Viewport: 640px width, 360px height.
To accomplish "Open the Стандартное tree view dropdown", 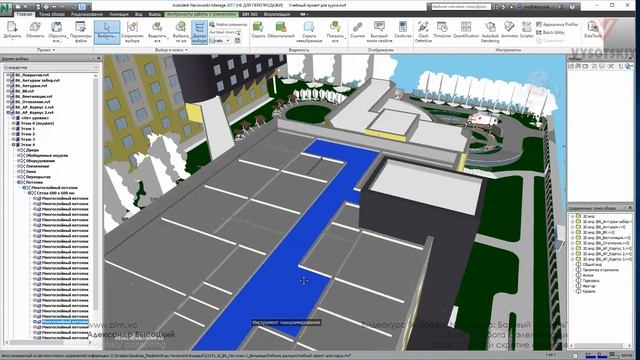I will click(50, 67).
